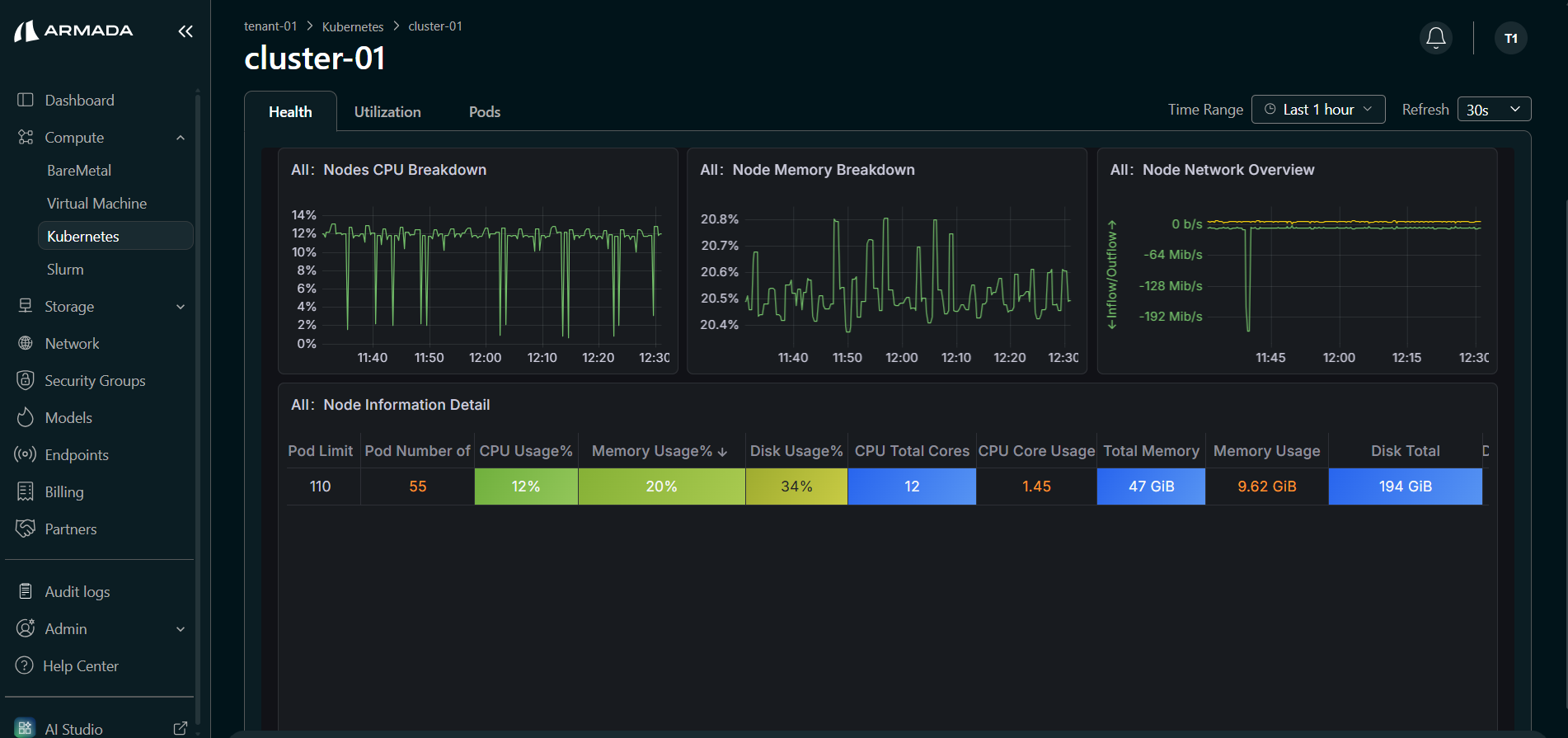1568x738 pixels.
Task: Click the CPU Total Cores column header
Action: (912, 451)
